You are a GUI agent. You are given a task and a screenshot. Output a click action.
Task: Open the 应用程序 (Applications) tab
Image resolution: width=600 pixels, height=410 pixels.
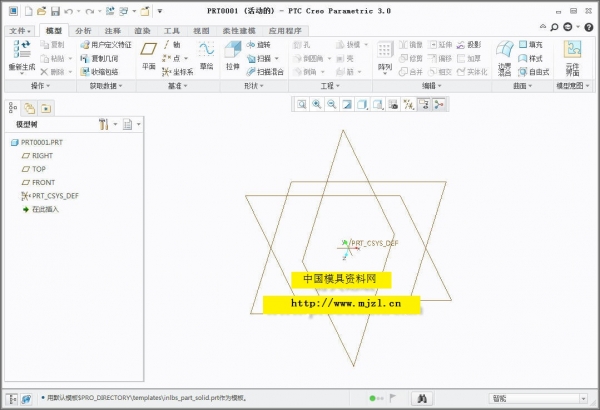pos(285,31)
